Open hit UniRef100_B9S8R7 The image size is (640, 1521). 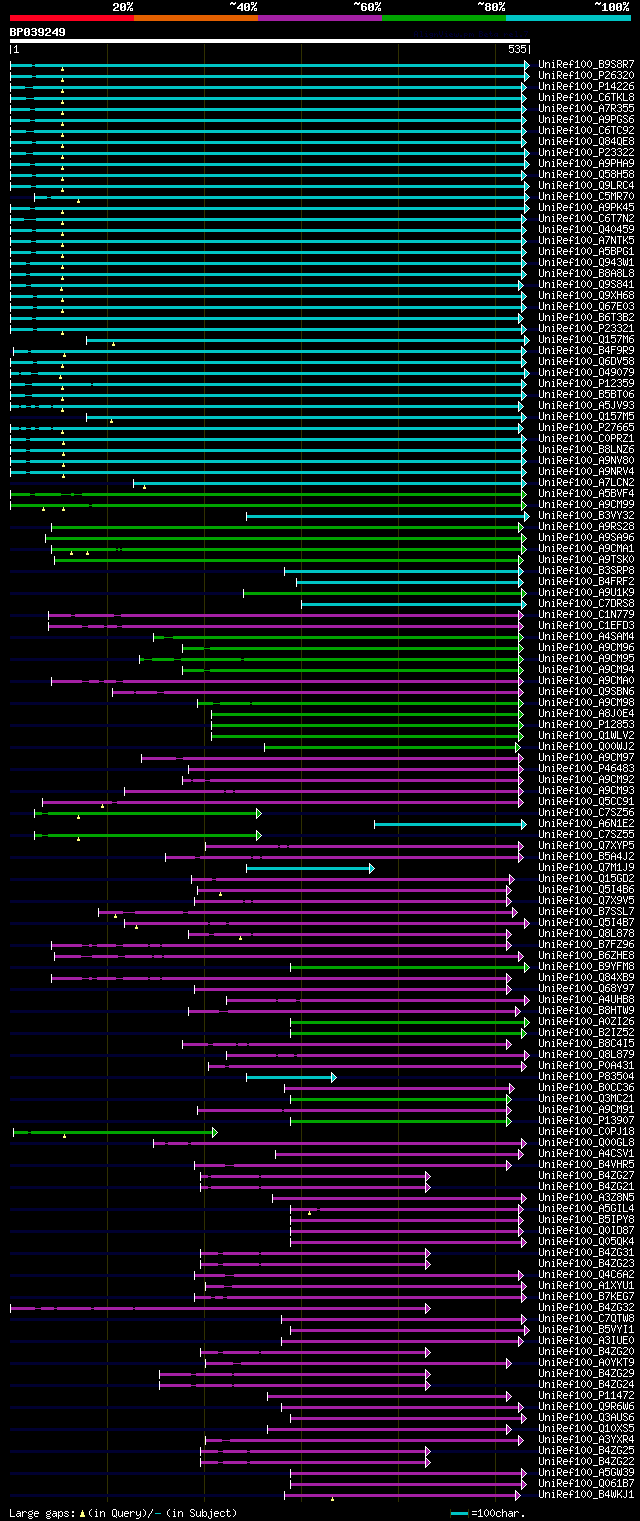tap(586, 64)
